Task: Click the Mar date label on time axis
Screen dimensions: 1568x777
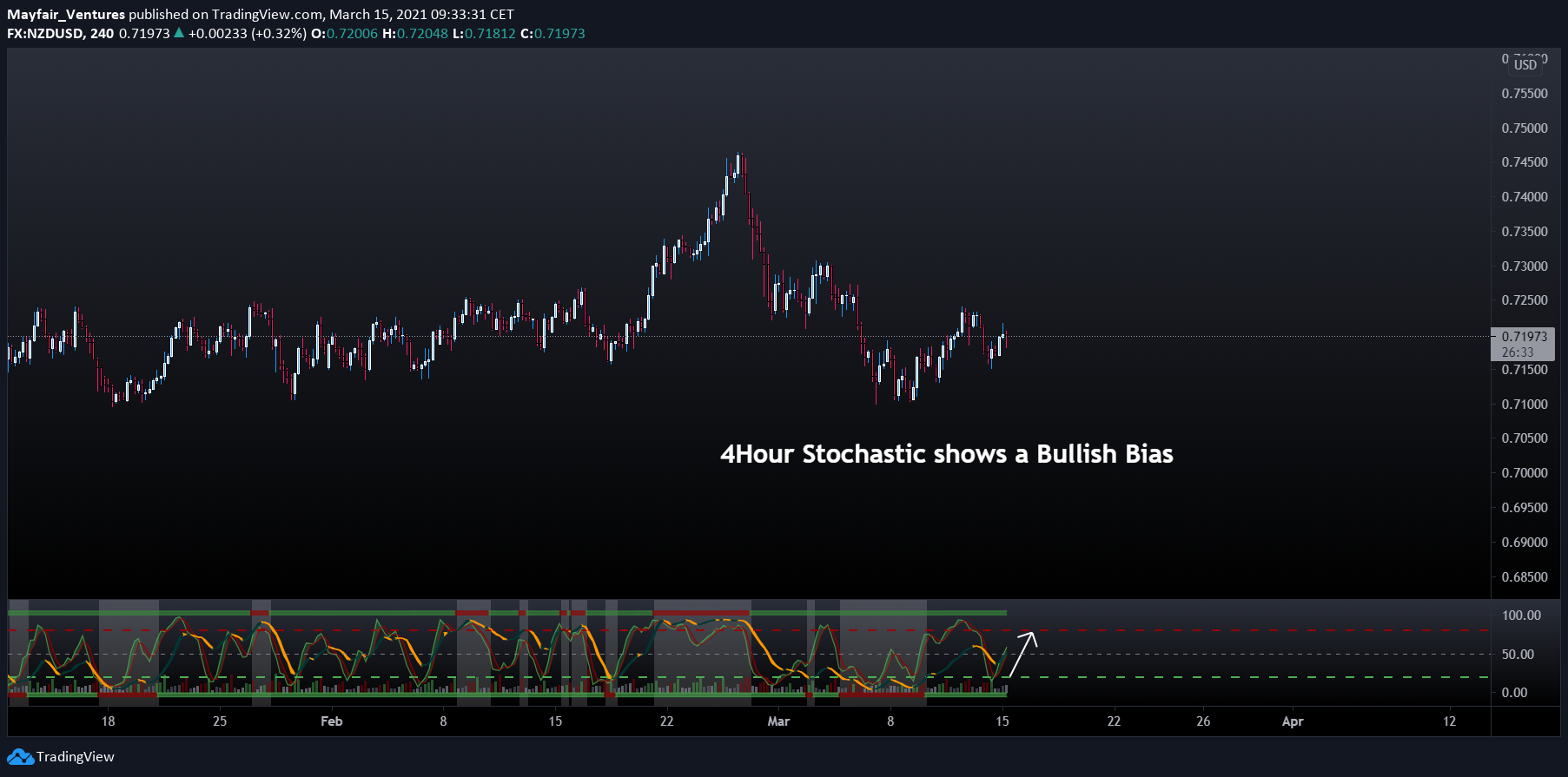Action: click(779, 721)
